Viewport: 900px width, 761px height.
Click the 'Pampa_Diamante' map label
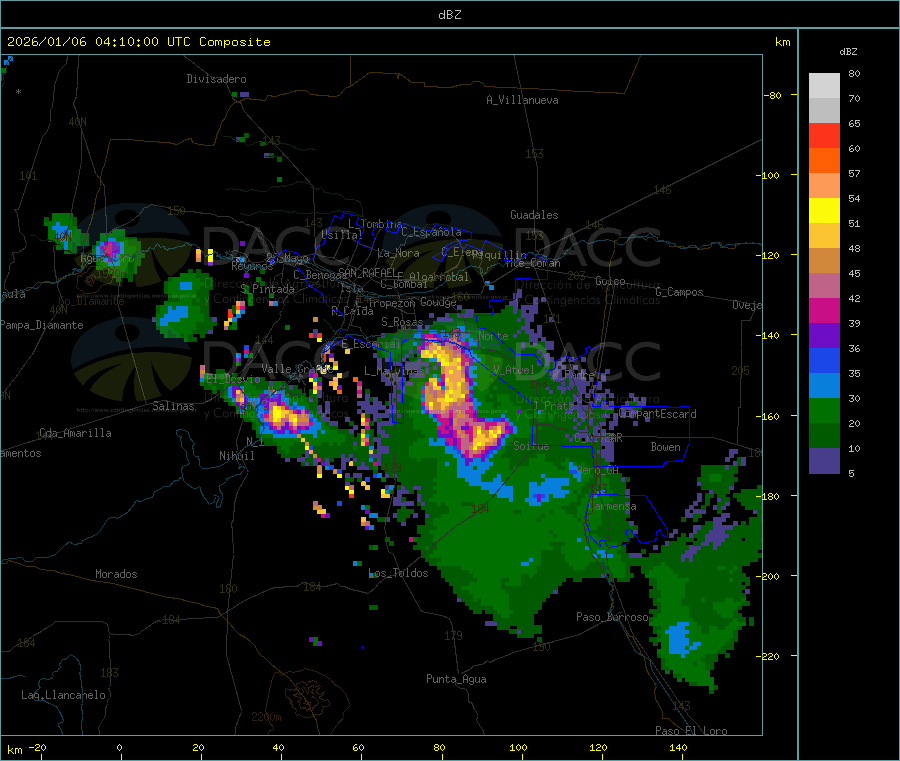tap(42, 325)
